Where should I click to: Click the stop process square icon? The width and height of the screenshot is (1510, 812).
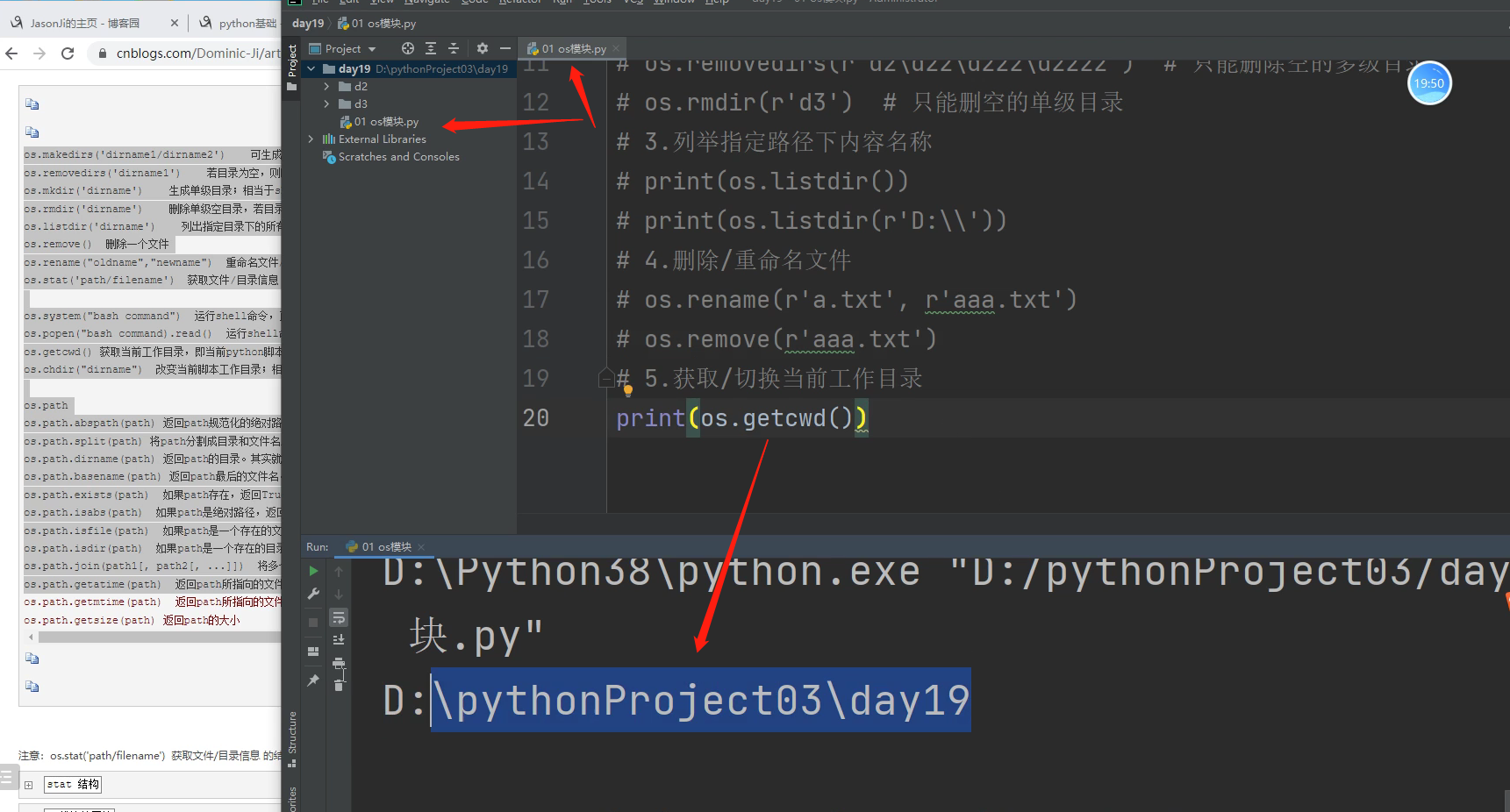(313, 622)
